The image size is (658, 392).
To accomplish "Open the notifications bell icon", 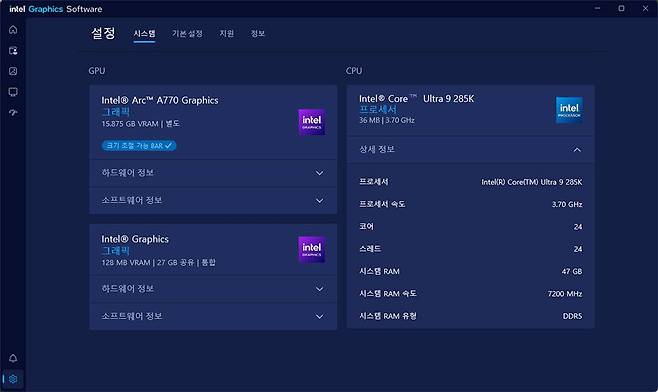I will pyautogui.click(x=13, y=358).
